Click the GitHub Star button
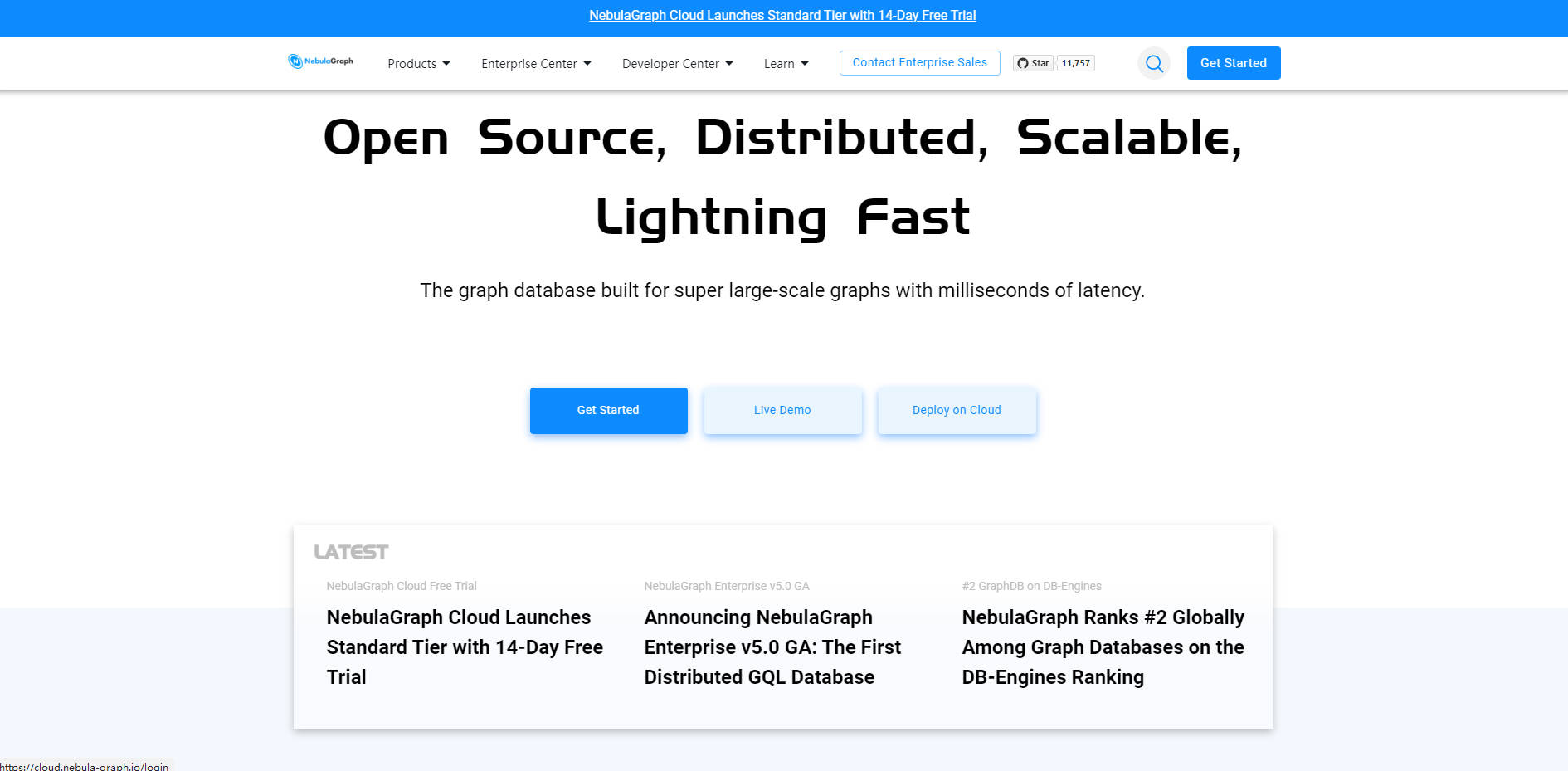Screen dimensions: 1568x771 coord(1033,63)
